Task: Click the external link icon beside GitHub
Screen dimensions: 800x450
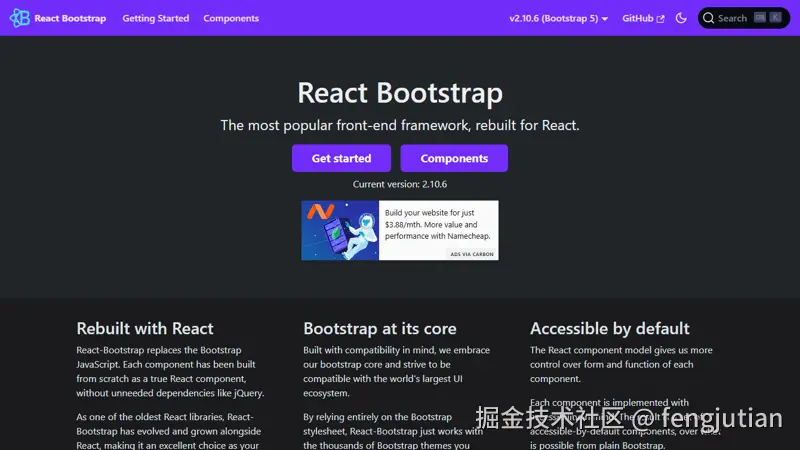Action: click(x=660, y=19)
